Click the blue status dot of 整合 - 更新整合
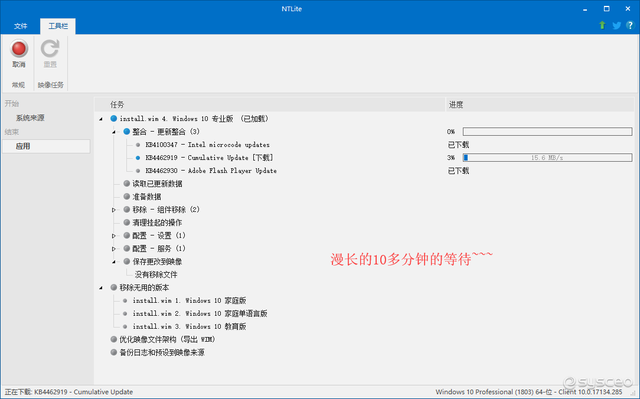This screenshot has width=640, height=399. 127,132
